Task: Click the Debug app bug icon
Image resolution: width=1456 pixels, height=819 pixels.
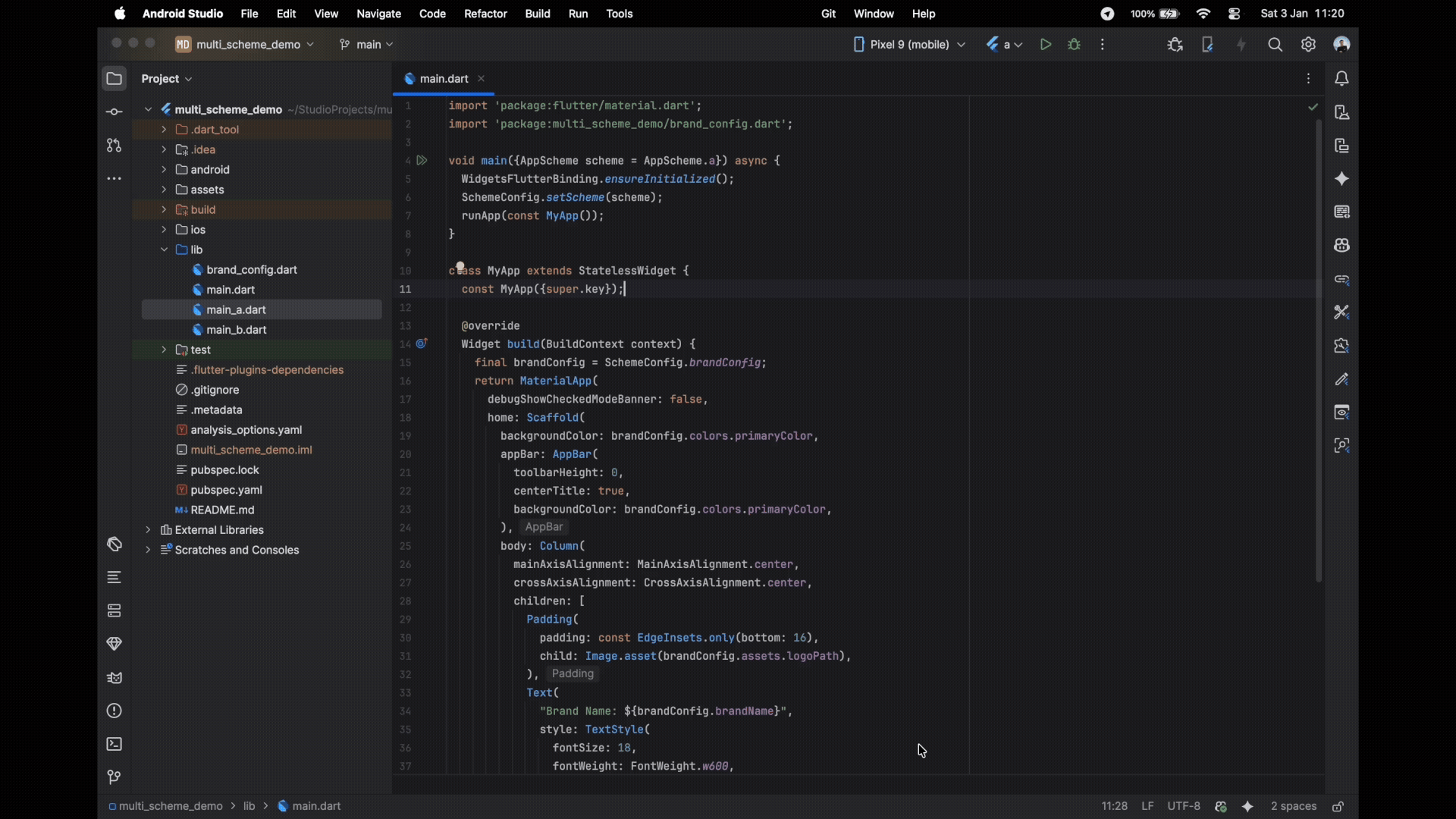Action: (1074, 45)
